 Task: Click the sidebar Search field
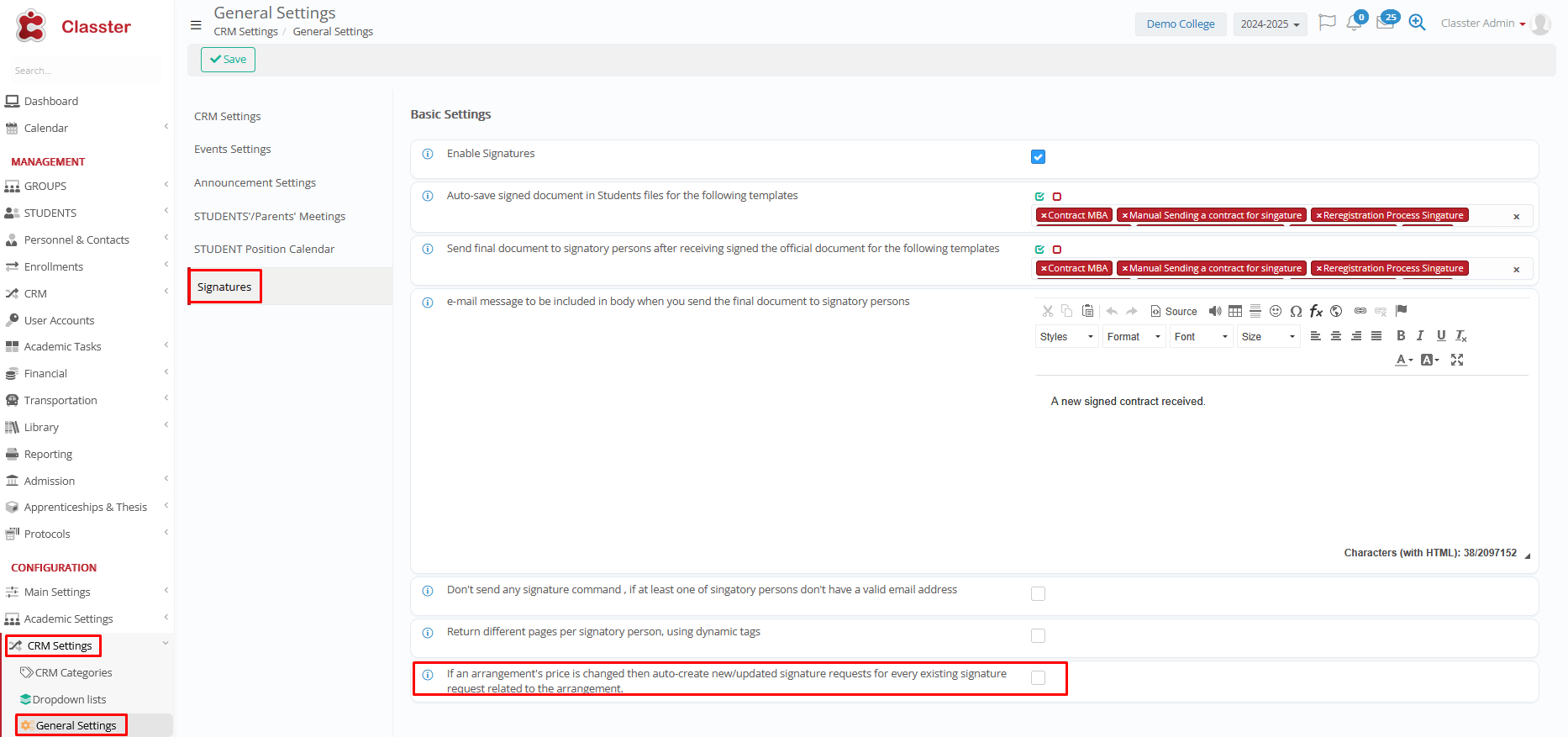pyautogui.click(x=84, y=71)
